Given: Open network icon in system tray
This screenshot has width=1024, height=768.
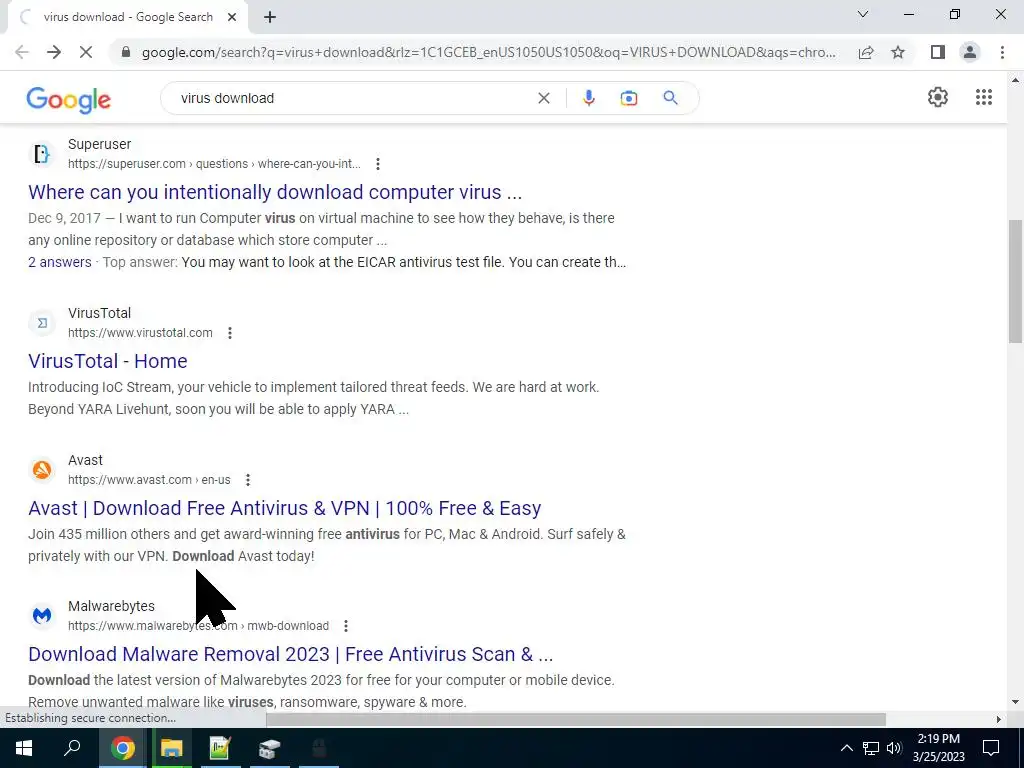Looking at the screenshot, I should tap(871, 748).
